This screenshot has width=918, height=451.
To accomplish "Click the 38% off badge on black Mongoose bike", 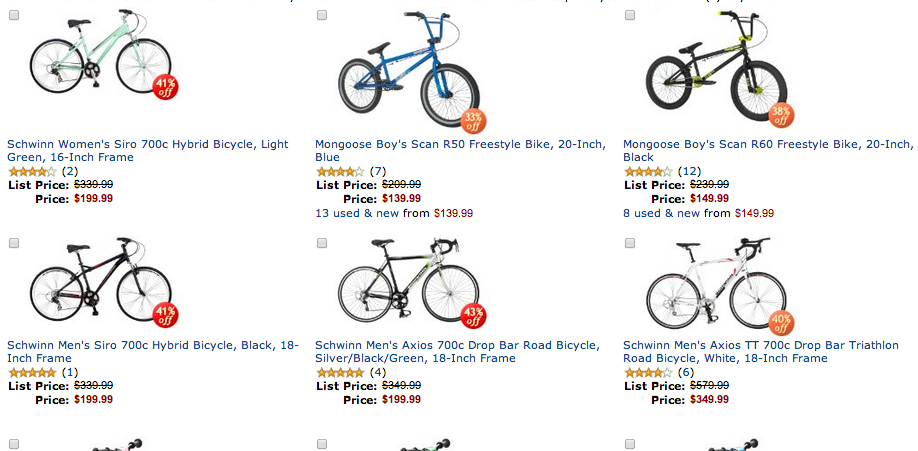I will point(781,116).
